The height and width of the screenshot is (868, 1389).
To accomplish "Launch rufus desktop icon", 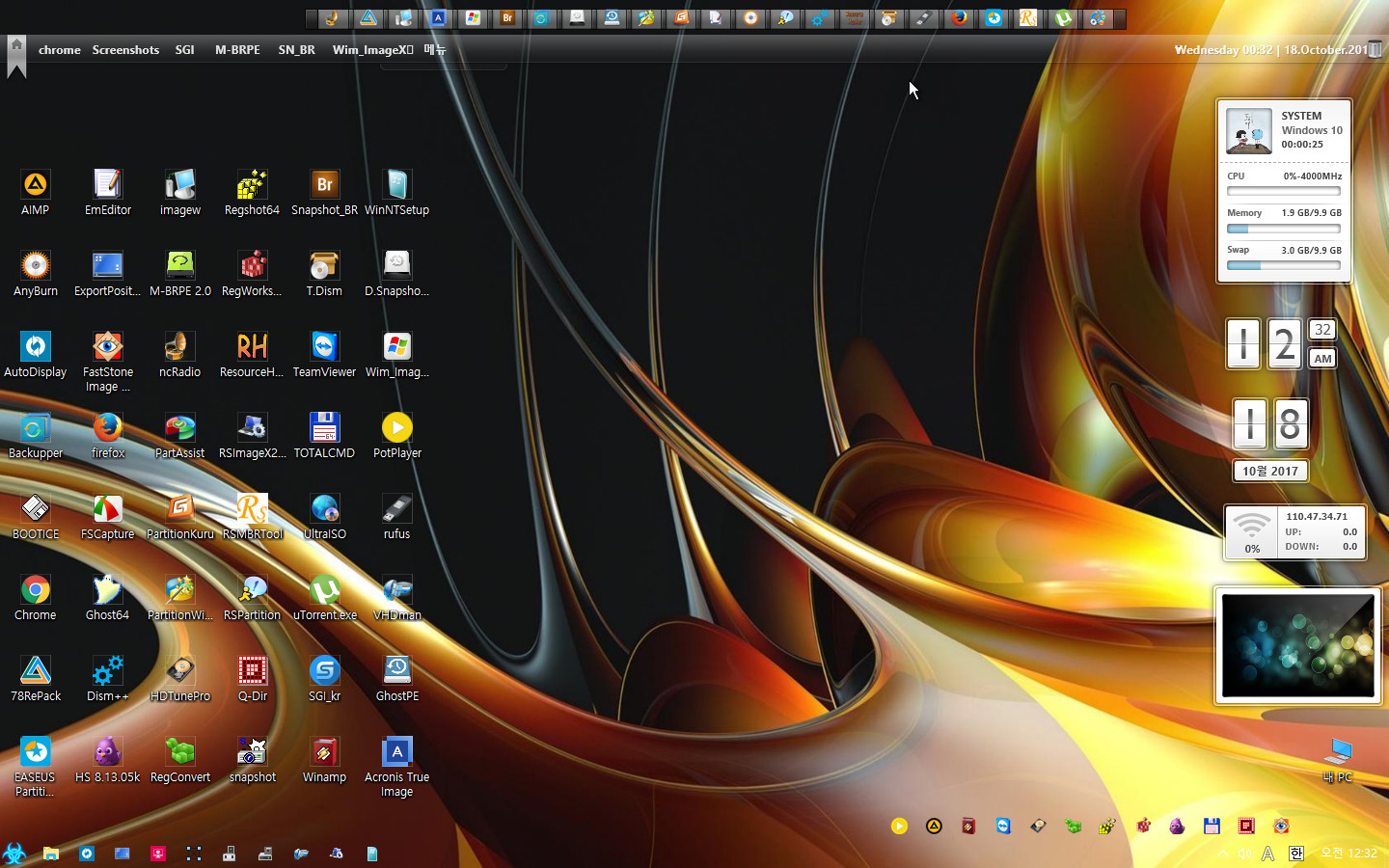I will click(x=397, y=515).
